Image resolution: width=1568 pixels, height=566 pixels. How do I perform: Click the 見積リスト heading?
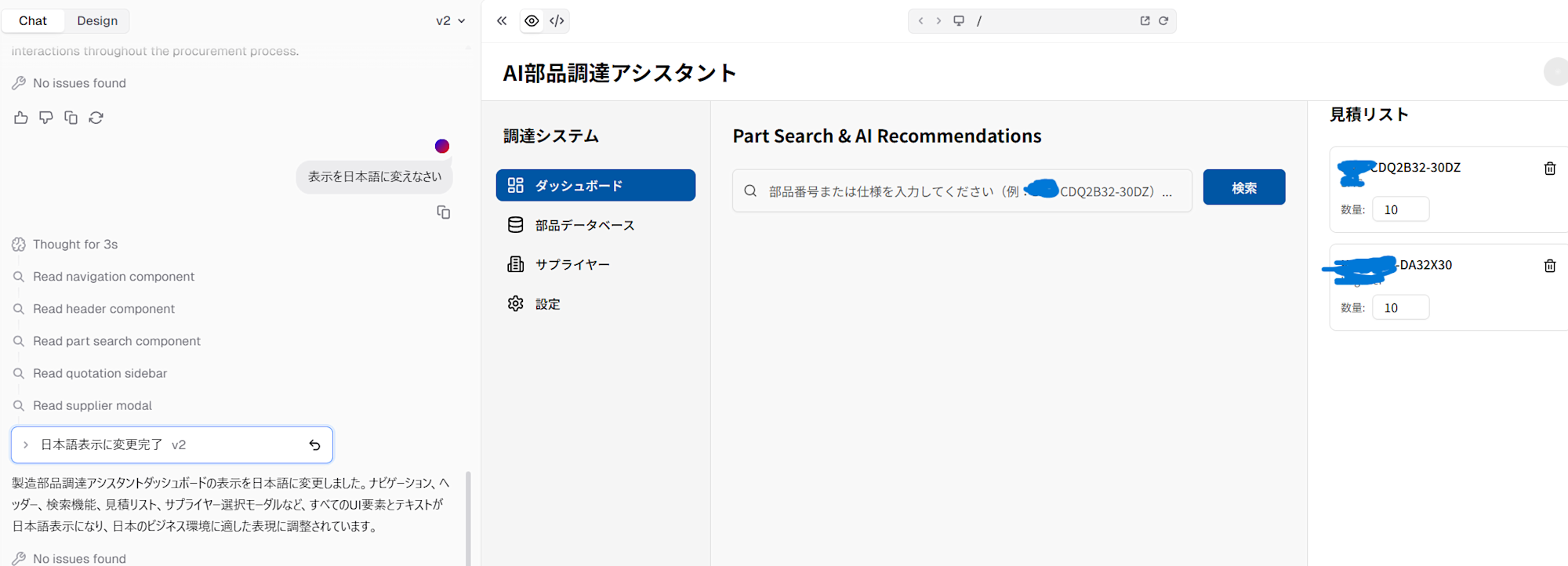point(1369,114)
